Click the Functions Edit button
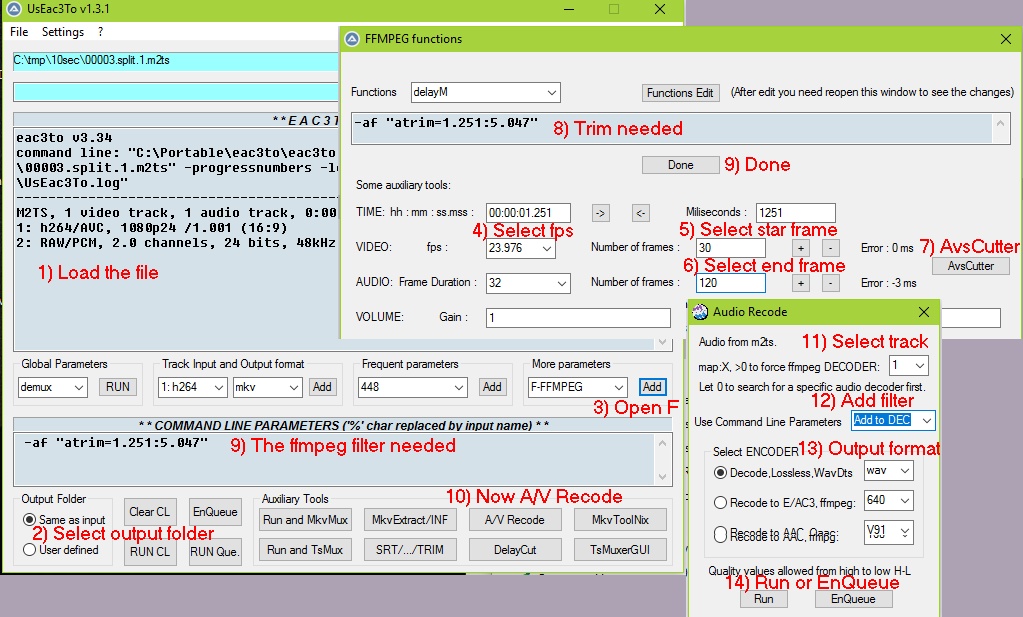1023x617 pixels. pyautogui.click(x=680, y=93)
